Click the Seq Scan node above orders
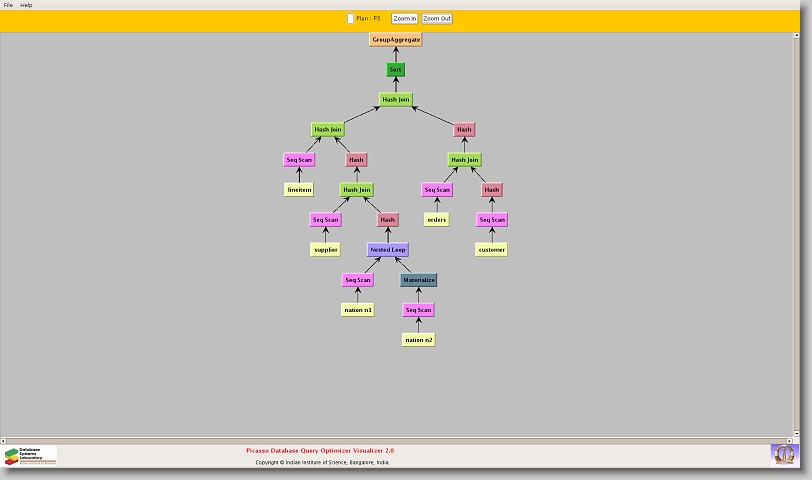The image size is (812, 480). pyautogui.click(x=437, y=190)
